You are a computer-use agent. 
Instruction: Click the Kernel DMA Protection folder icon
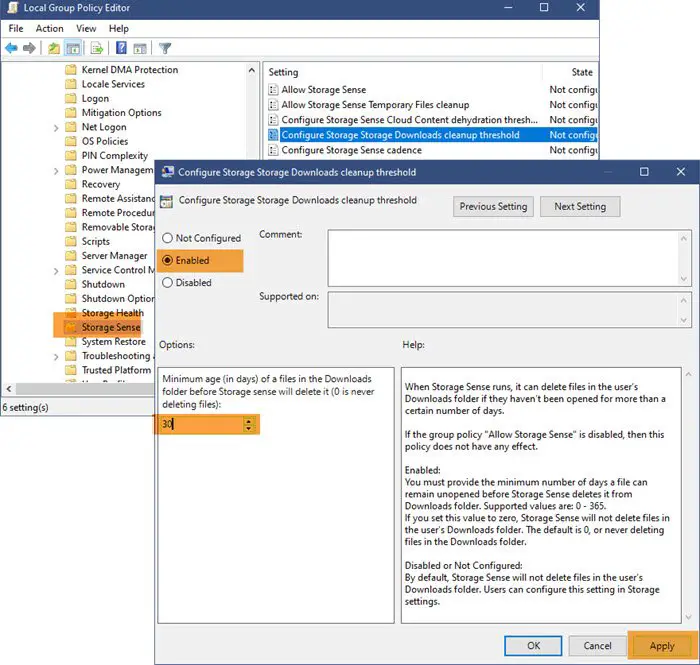click(71, 70)
